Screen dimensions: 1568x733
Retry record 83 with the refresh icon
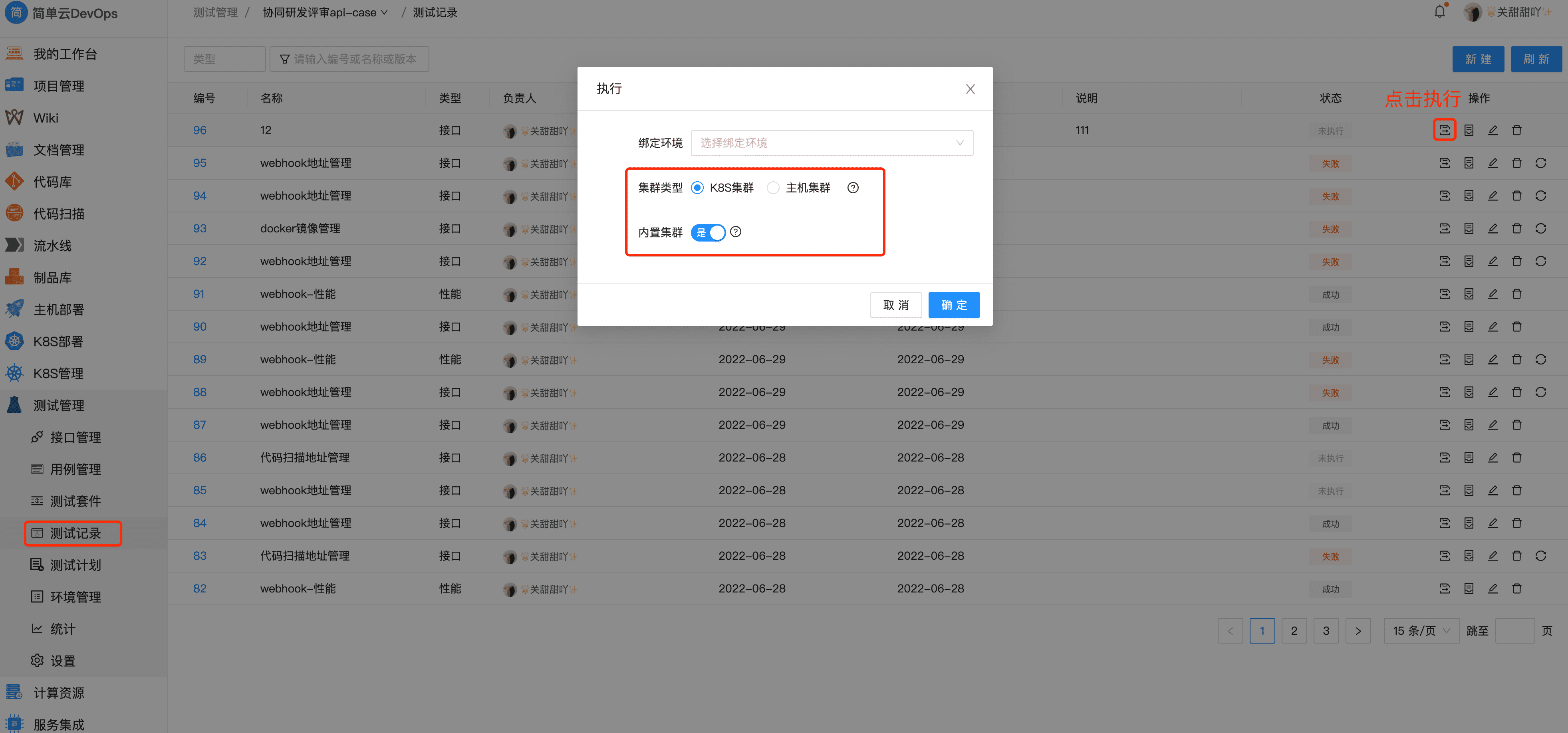pos(1540,555)
